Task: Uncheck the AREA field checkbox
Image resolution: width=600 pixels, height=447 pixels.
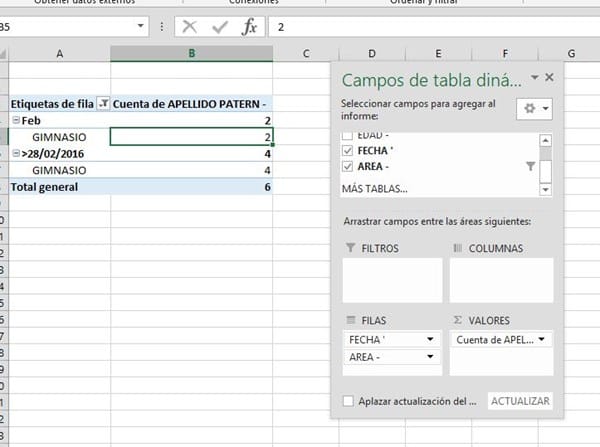Action: [347, 167]
